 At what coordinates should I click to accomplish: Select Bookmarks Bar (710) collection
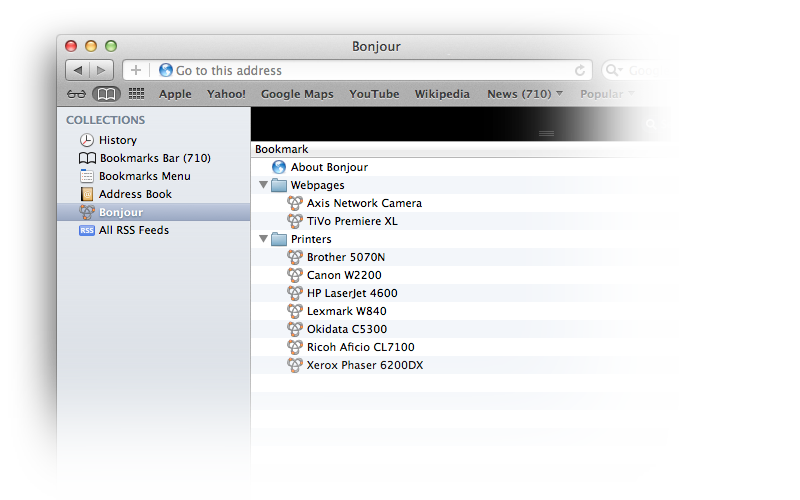point(155,158)
